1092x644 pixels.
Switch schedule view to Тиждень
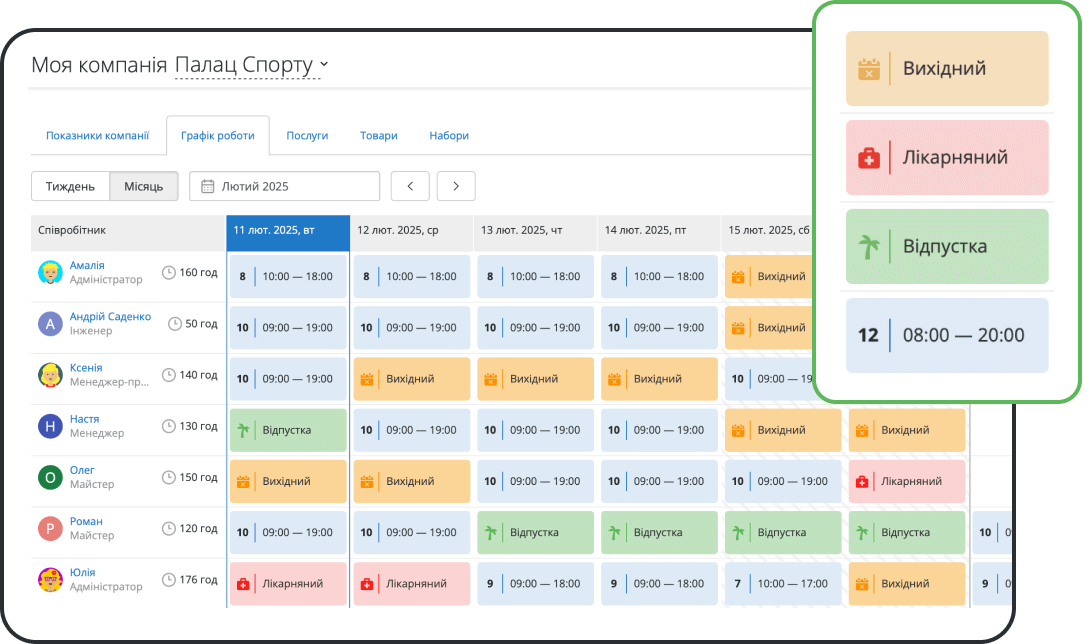(x=70, y=186)
